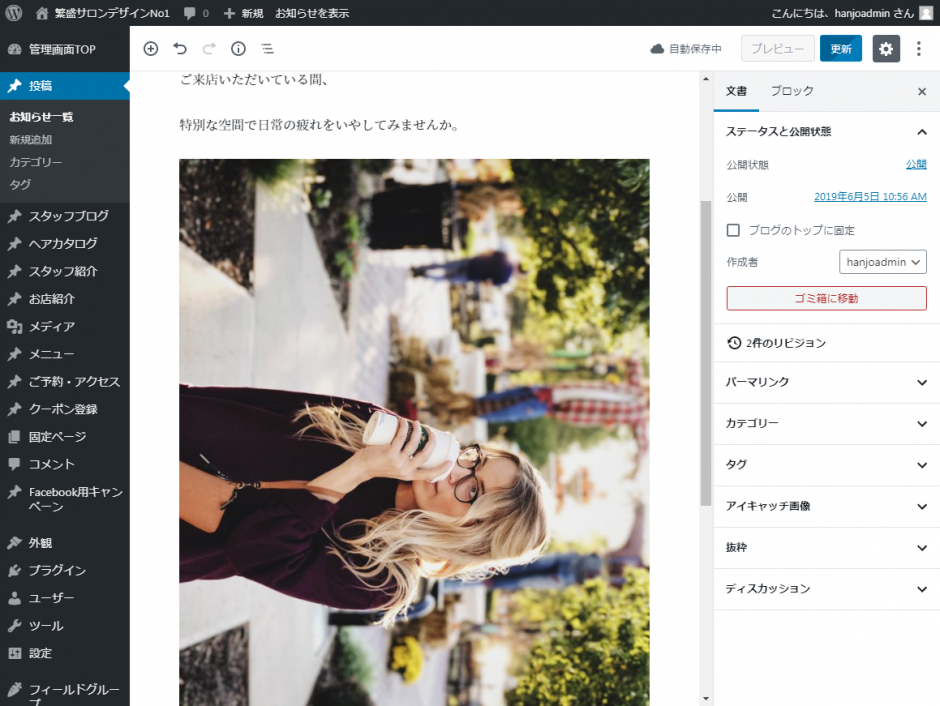Expand the カテゴリー panel
Image resolution: width=940 pixels, height=706 pixels.
[x=826, y=424]
